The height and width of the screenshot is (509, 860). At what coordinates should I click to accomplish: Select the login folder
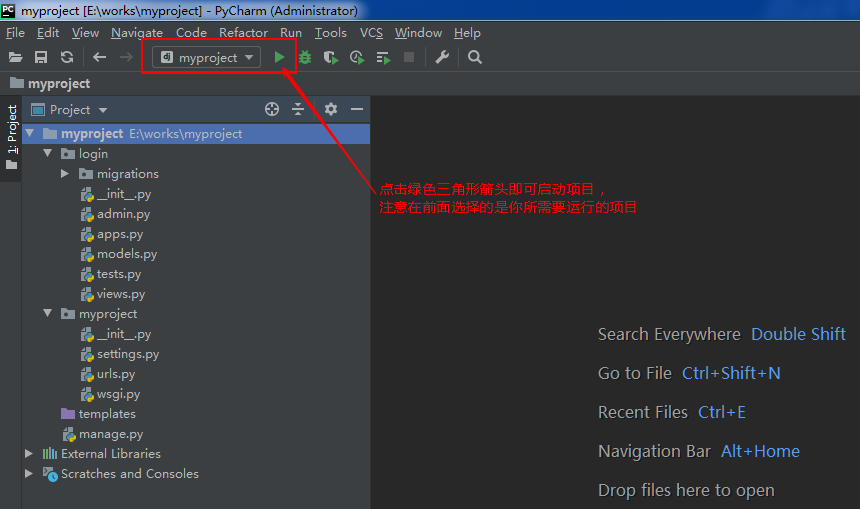pyautogui.click(x=84, y=154)
